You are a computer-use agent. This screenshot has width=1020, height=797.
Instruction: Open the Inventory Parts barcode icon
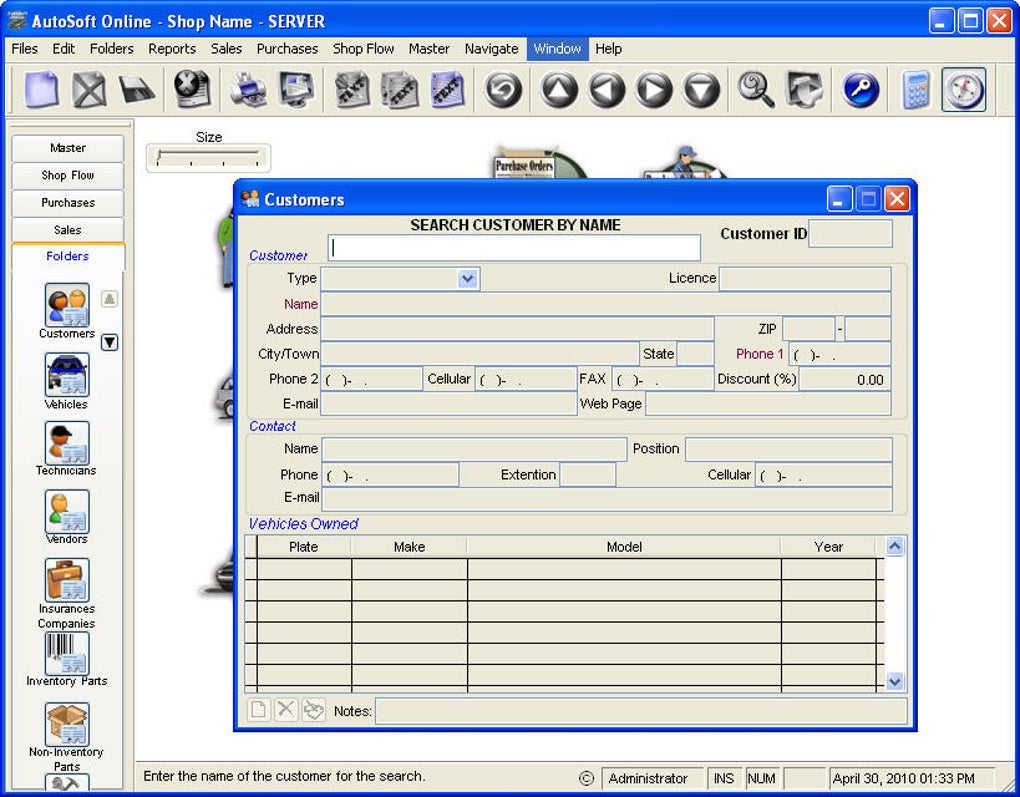pyautogui.click(x=67, y=652)
